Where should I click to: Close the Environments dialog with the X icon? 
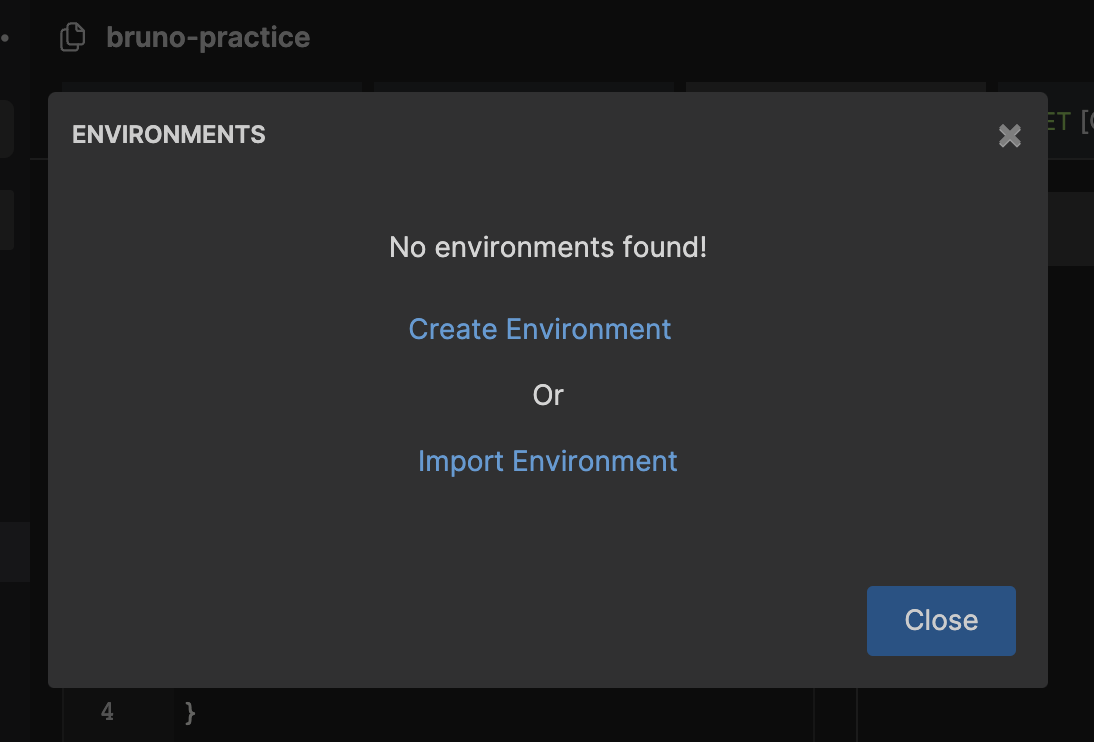(1010, 136)
